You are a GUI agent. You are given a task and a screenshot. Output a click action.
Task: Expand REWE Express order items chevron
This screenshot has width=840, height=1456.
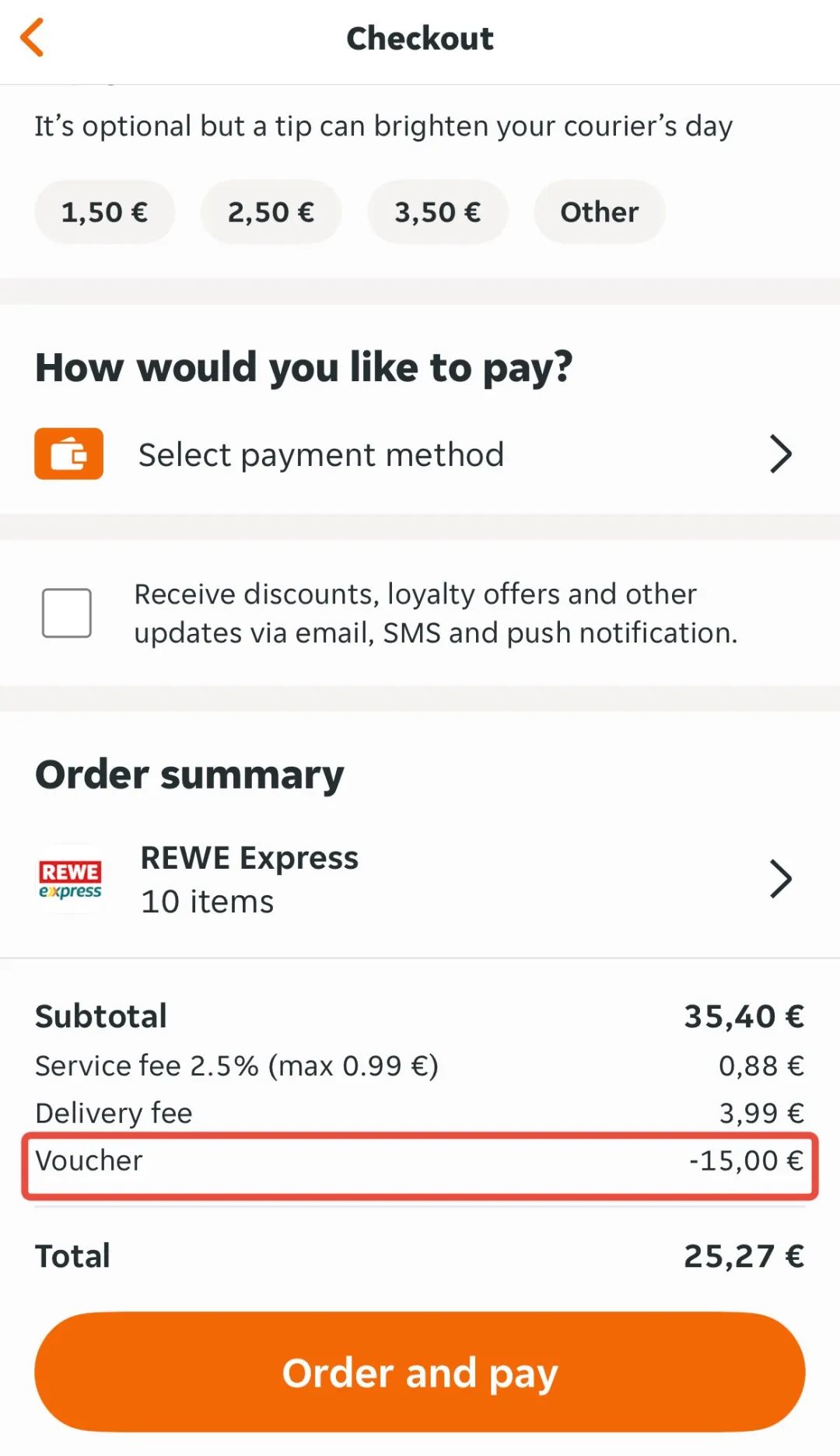pyautogui.click(x=781, y=879)
